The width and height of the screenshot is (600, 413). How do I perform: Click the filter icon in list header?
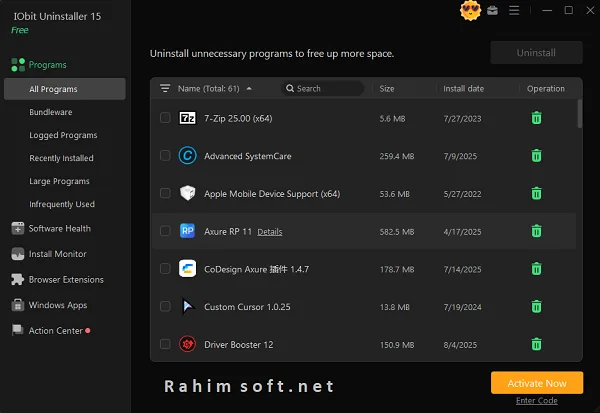click(x=165, y=88)
